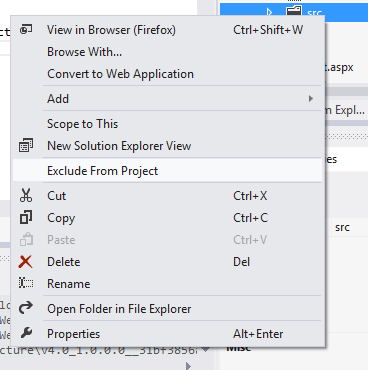The image size is (368, 370).
Task: Select the Rename entry
Action: pyautogui.click(x=167, y=284)
